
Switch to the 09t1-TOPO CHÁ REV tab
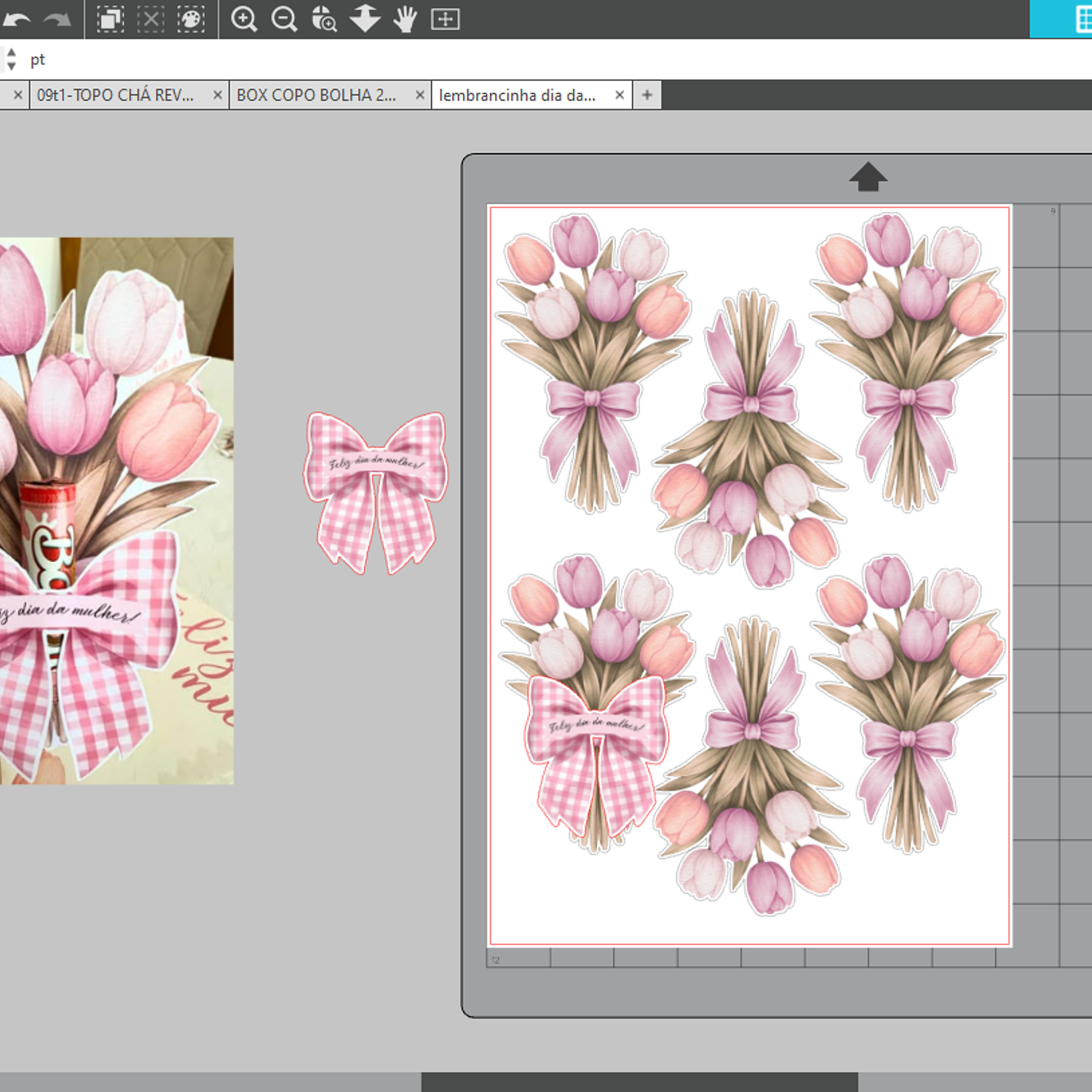116,95
